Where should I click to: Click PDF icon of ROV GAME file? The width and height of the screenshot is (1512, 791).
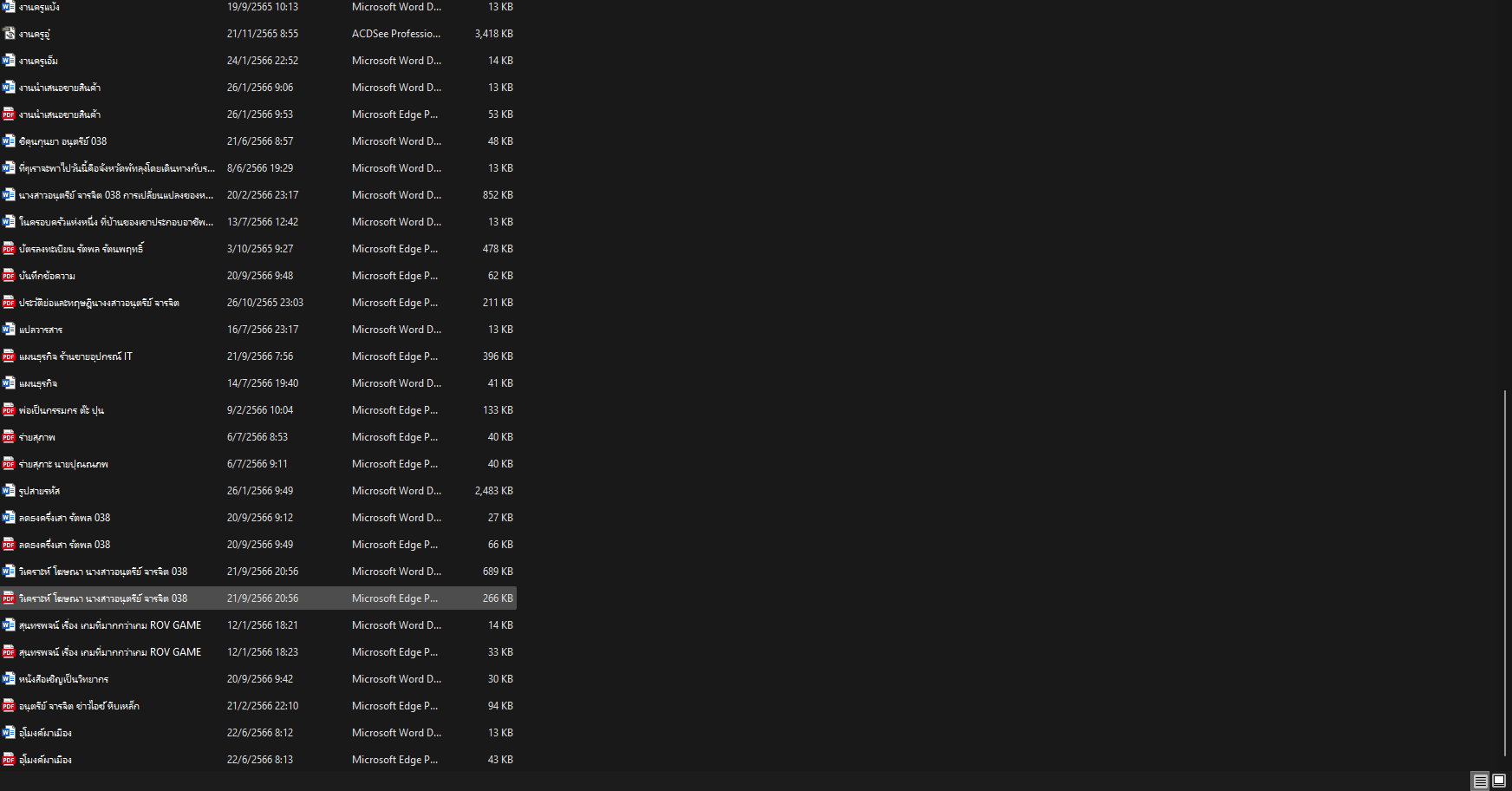tap(9, 652)
